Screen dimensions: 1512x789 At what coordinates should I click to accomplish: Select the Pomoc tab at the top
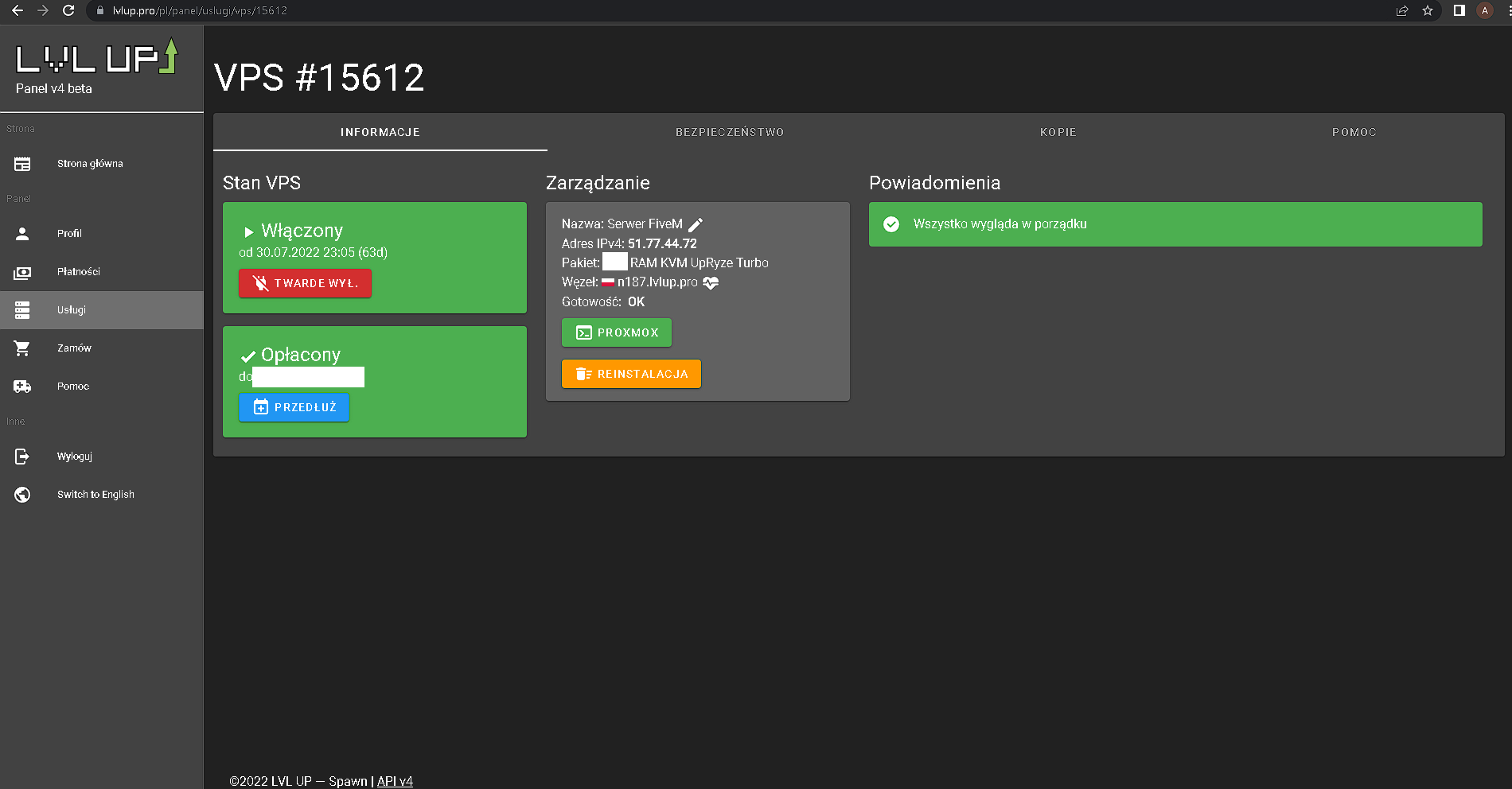pyautogui.click(x=1354, y=132)
